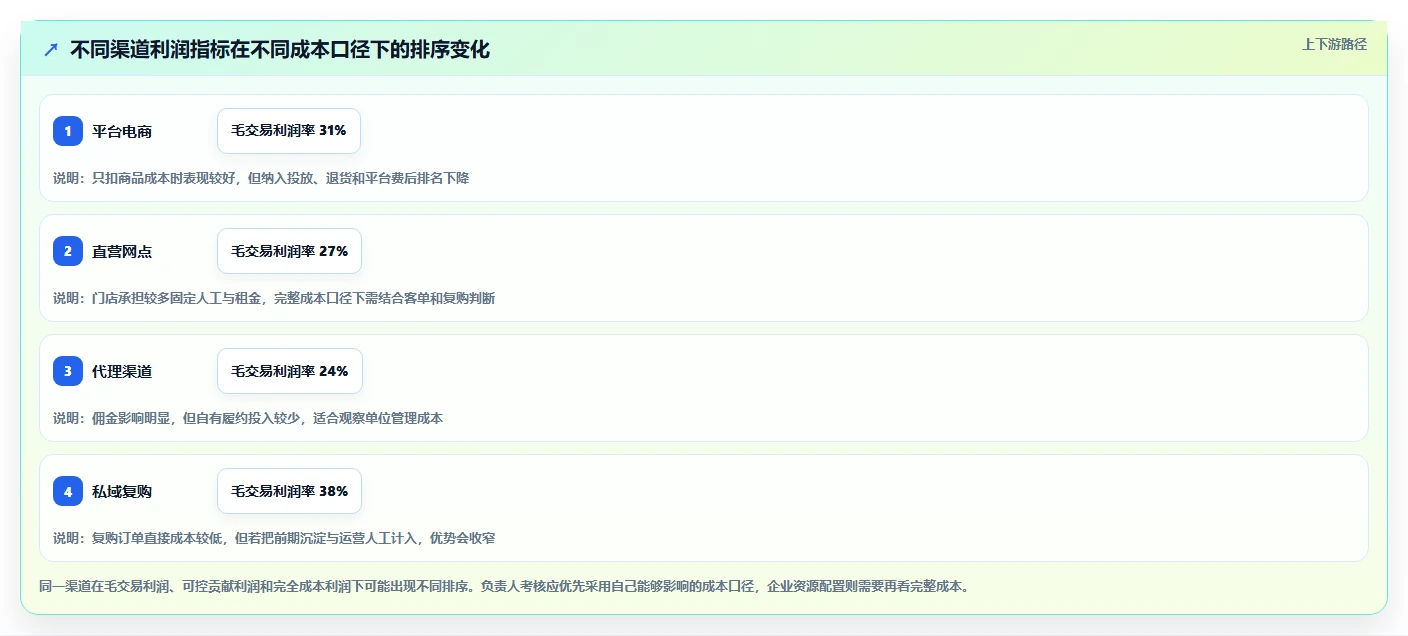Click the 私域复购 channel name
The width and height of the screenshot is (1408, 636).
click(x=122, y=491)
